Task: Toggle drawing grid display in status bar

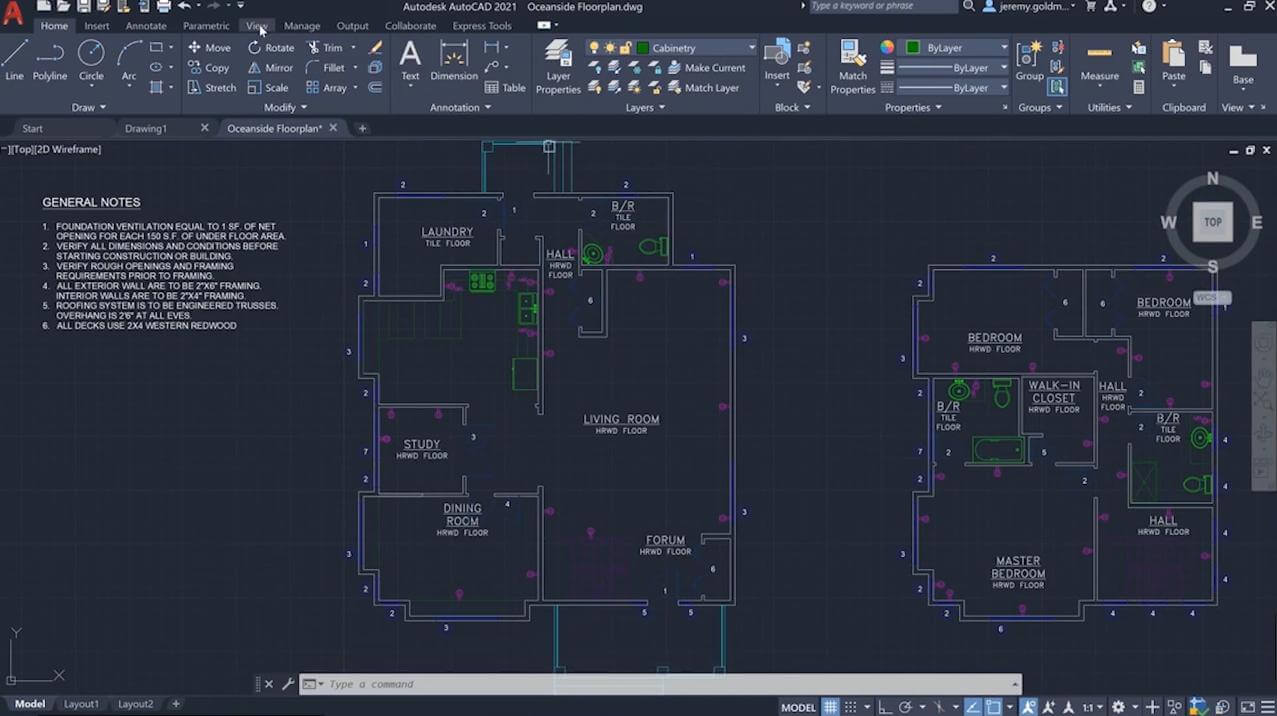Action: [830, 707]
